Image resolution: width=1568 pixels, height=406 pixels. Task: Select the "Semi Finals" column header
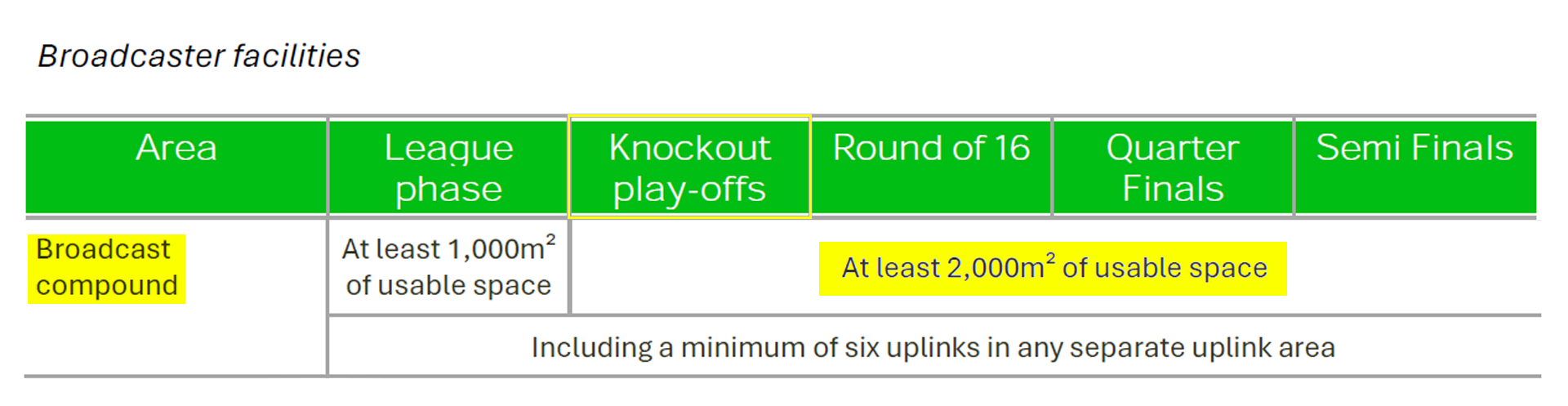(x=1414, y=149)
